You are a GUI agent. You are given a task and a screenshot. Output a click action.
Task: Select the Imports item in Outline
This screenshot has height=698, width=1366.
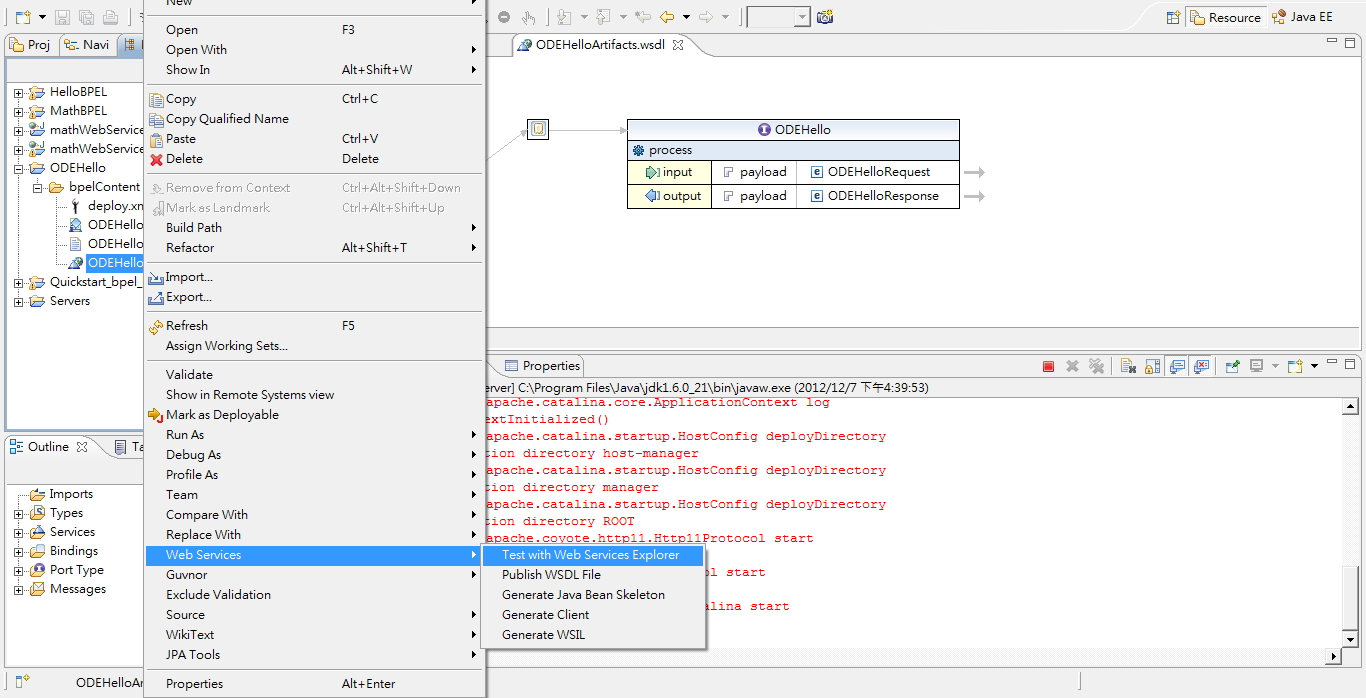point(71,494)
